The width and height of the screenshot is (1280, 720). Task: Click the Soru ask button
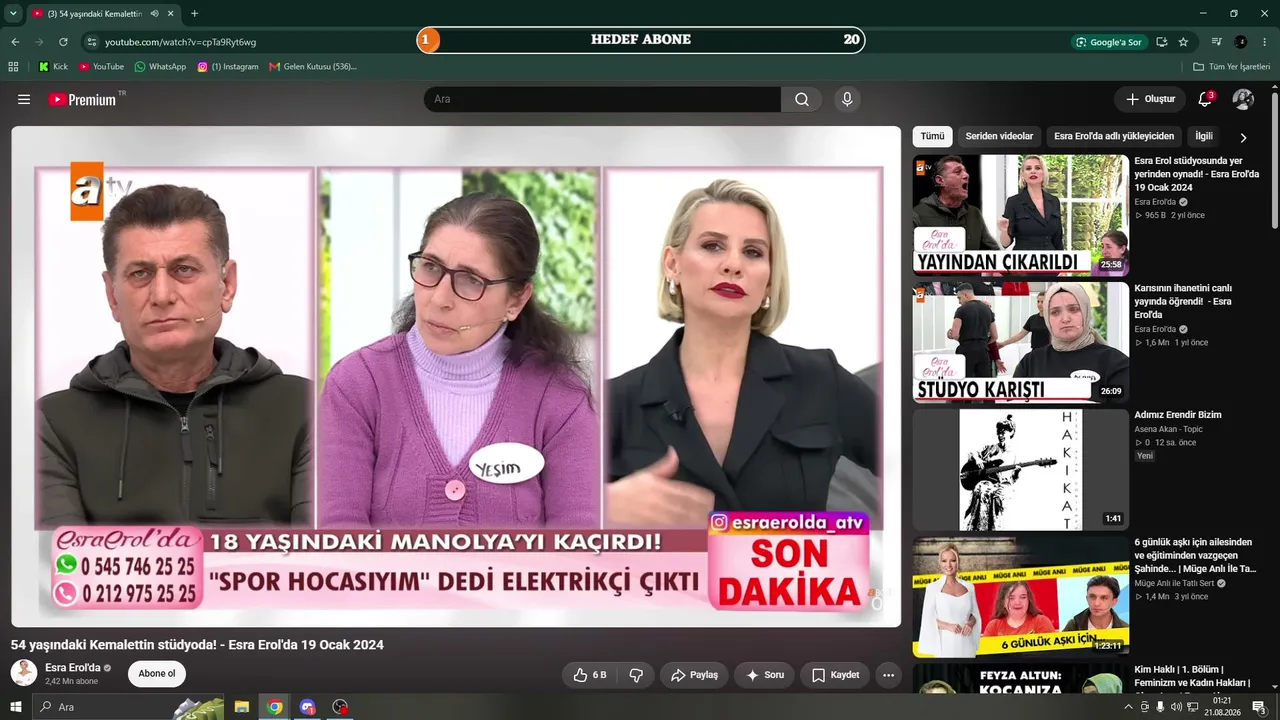coord(764,675)
